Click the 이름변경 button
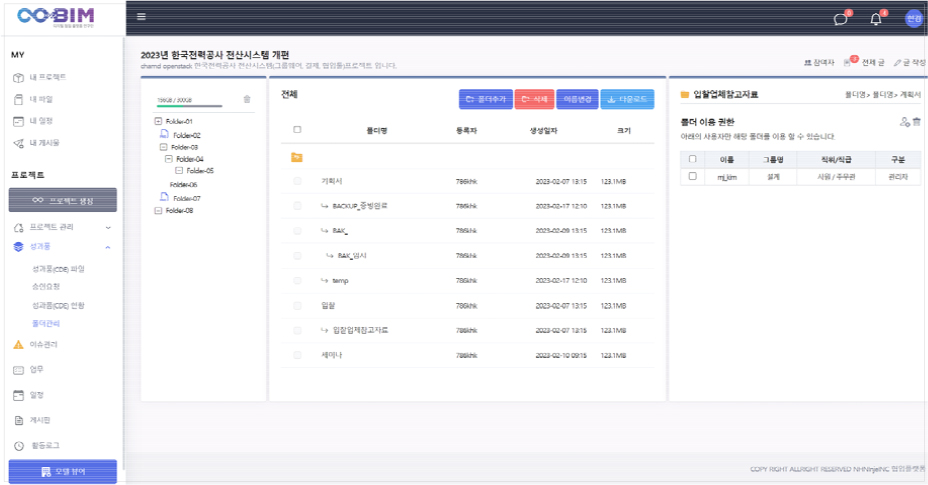Viewport: 928px width, 485px height. [577, 99]
